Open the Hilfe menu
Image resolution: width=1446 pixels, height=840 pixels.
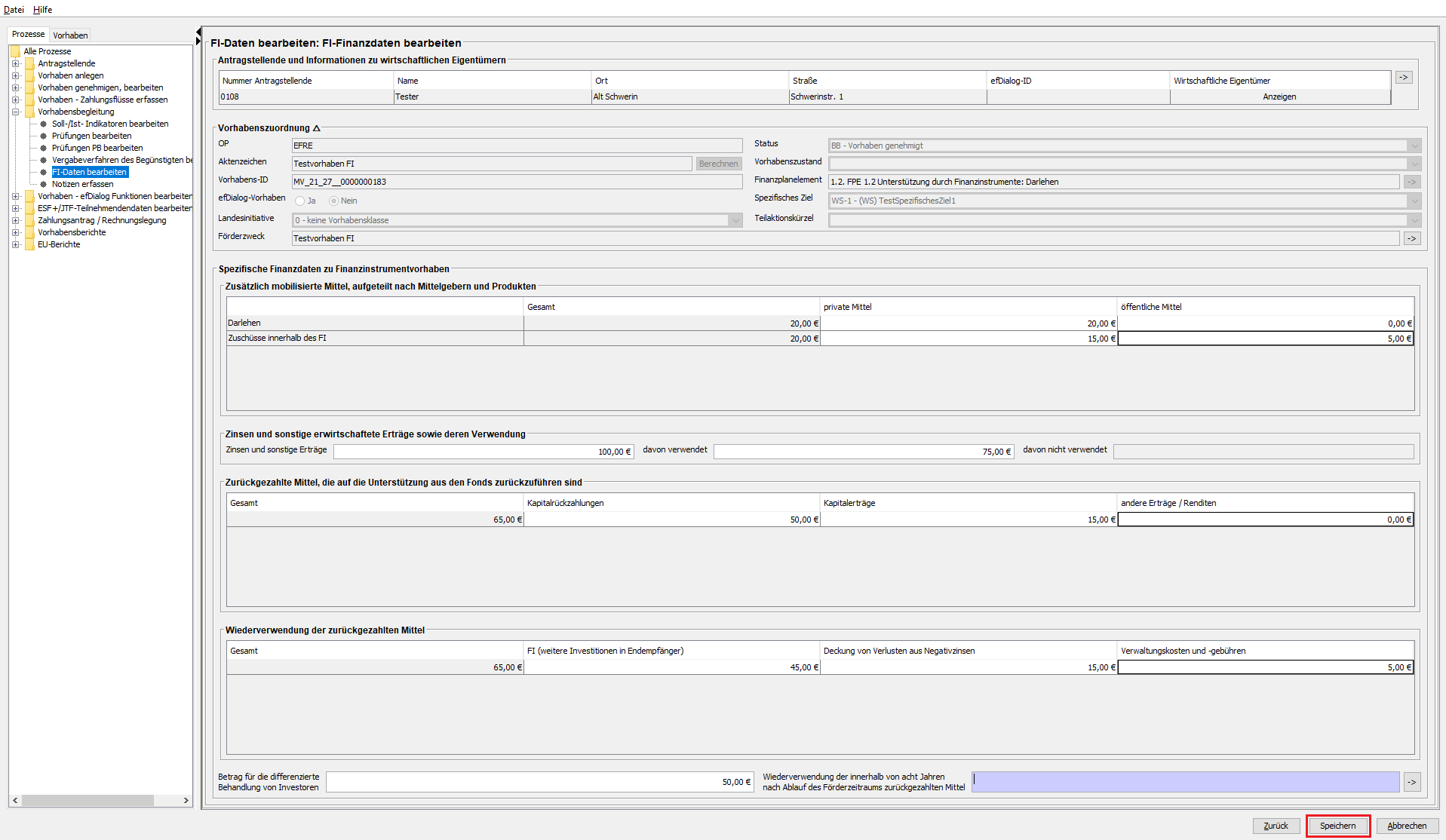[x=42, y=9]
